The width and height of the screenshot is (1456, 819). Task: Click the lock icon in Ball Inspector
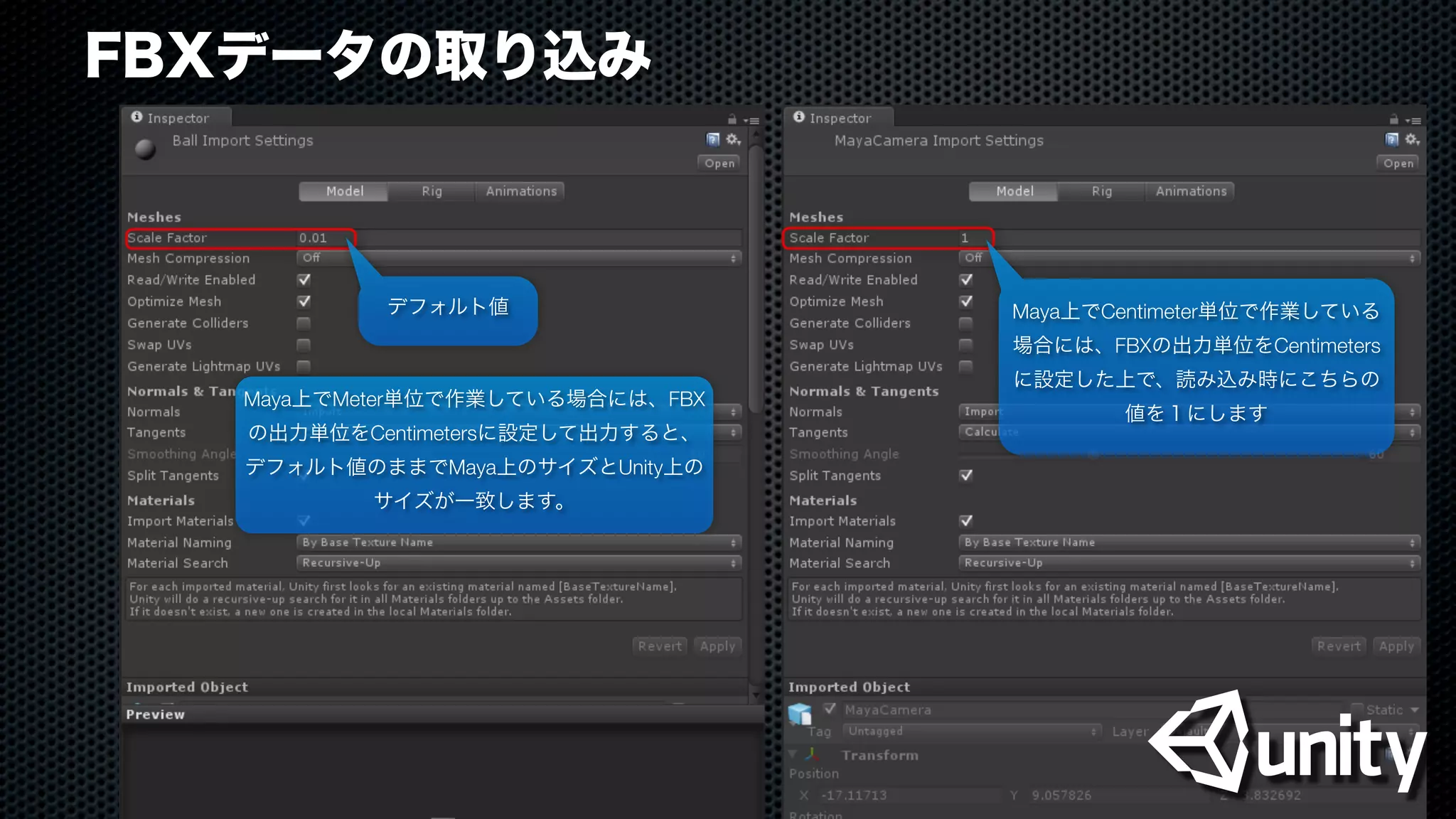coord(732,119)
